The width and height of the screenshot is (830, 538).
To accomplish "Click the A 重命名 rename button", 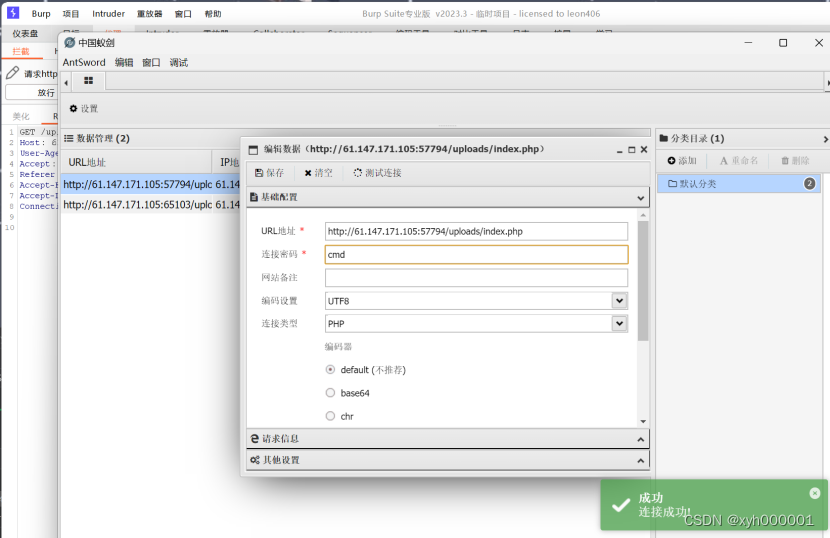I will (739, 160).
